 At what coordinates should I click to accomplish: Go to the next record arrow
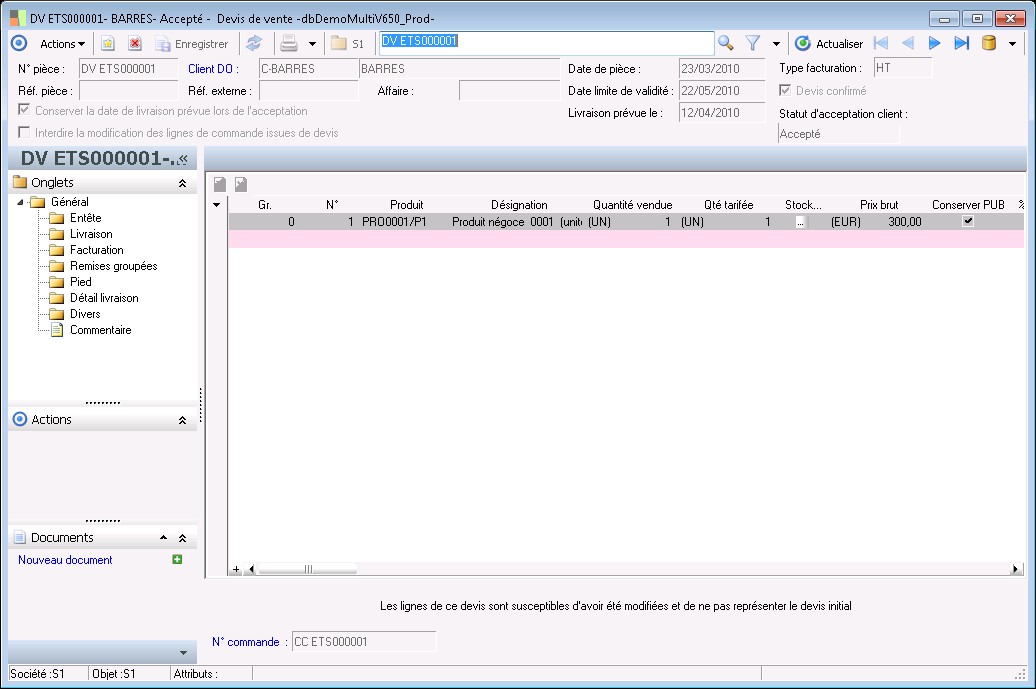(x=935, y=43)
